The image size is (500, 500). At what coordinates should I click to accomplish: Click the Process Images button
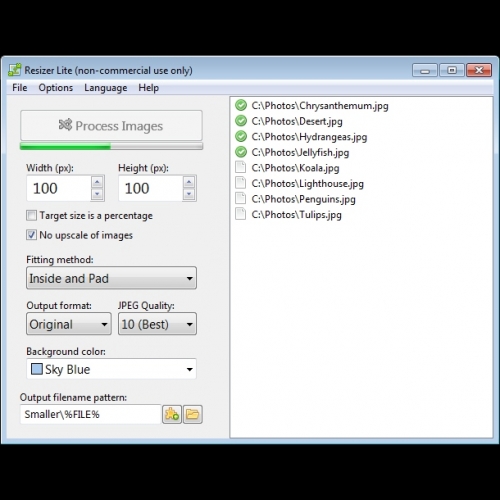click(111, 126)
